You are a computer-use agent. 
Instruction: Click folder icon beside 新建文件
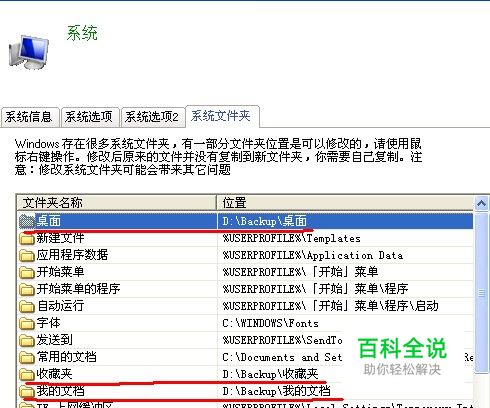pyautogui.click(x=27, y=238)
